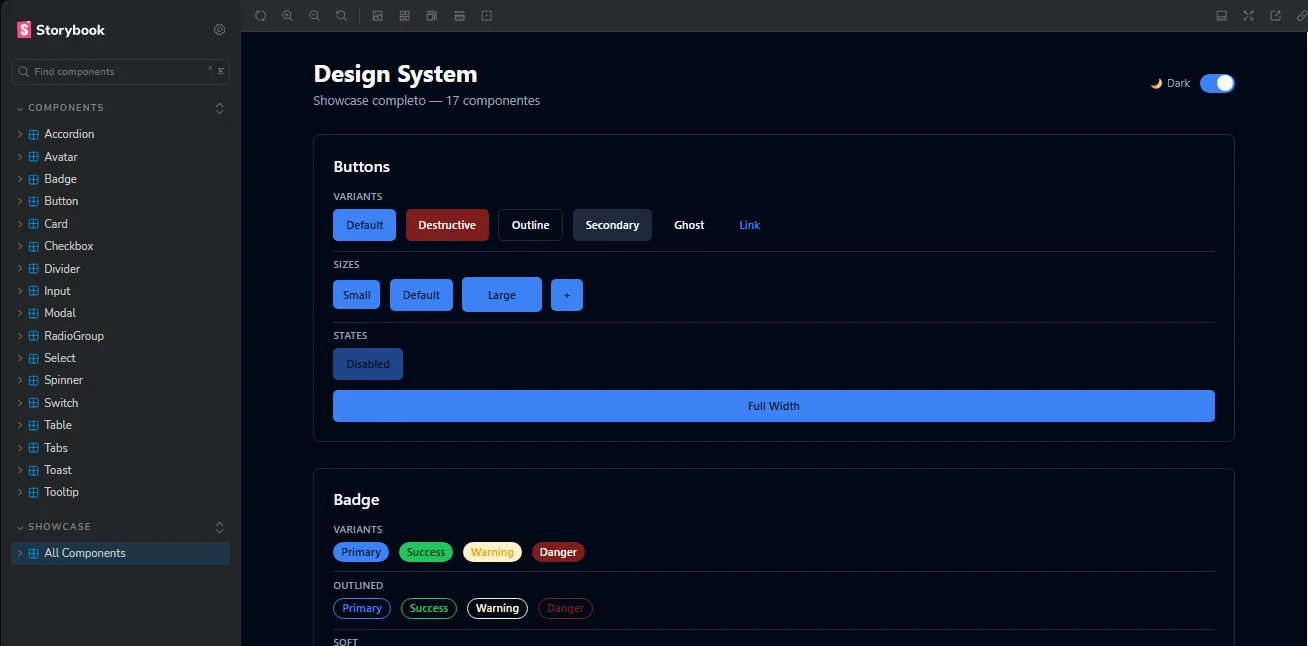This screenshot has height=646, width=1308.
Task: Select the All Components showcase entry
Action: point(120,553)
